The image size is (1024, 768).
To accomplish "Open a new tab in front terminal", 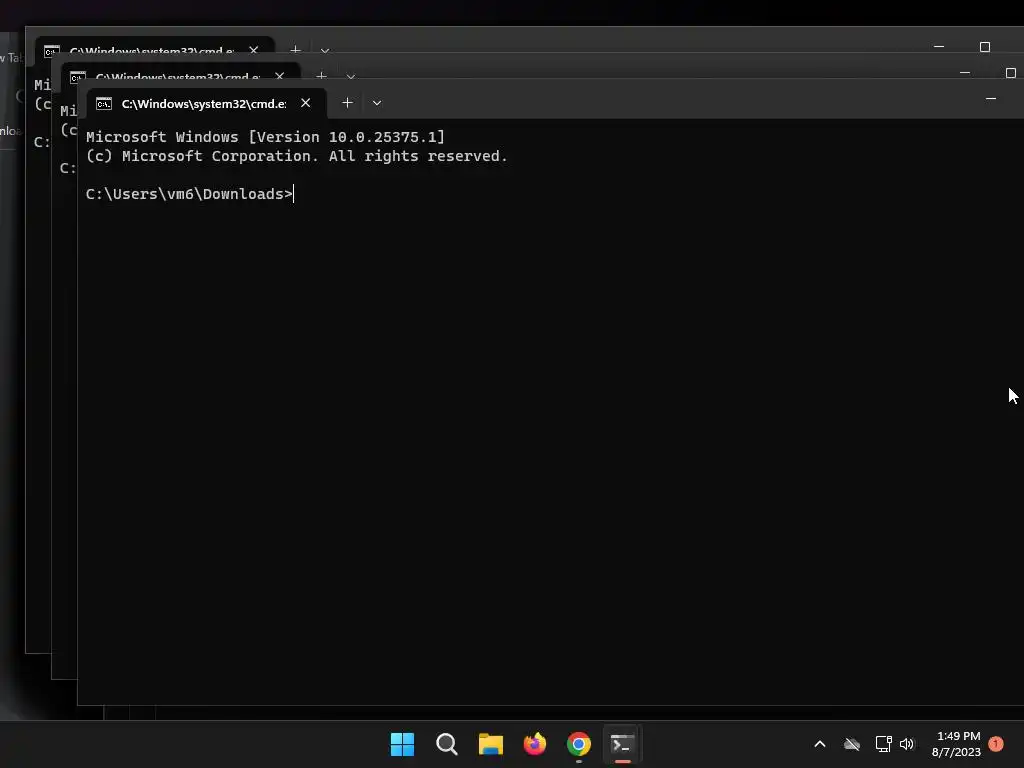I will (x=347, y=103).
